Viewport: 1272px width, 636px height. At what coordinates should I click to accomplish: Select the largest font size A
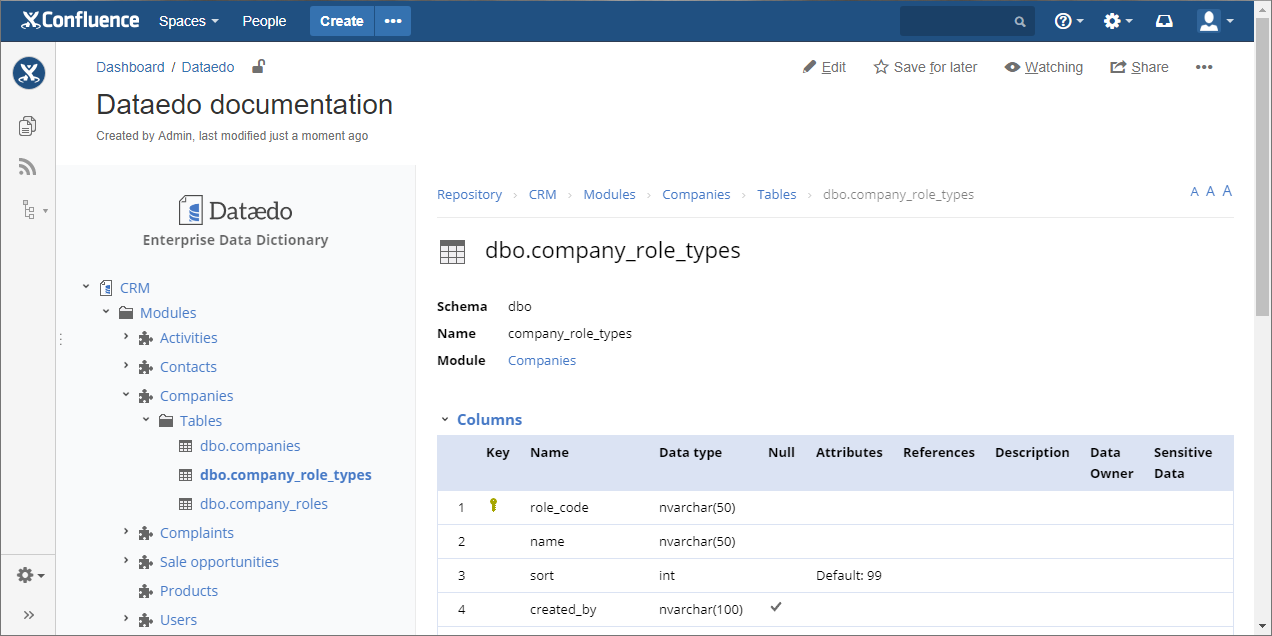pos(1227,191)
